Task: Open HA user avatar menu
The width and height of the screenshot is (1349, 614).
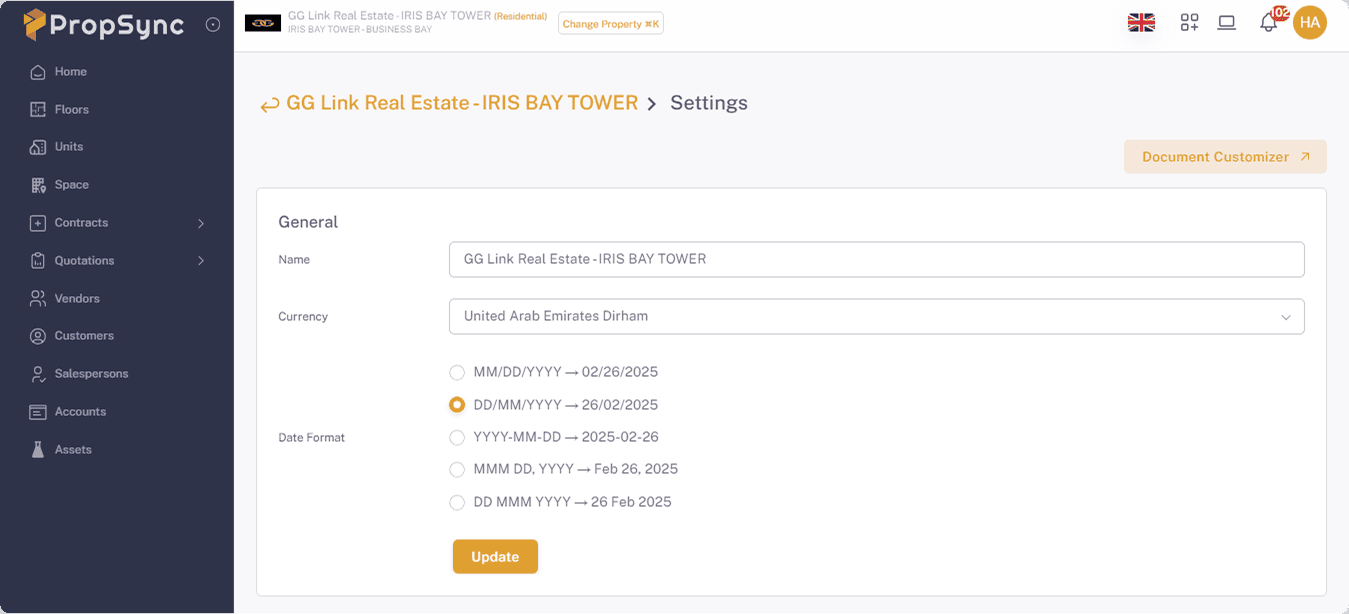Action: pos(1310,23)
